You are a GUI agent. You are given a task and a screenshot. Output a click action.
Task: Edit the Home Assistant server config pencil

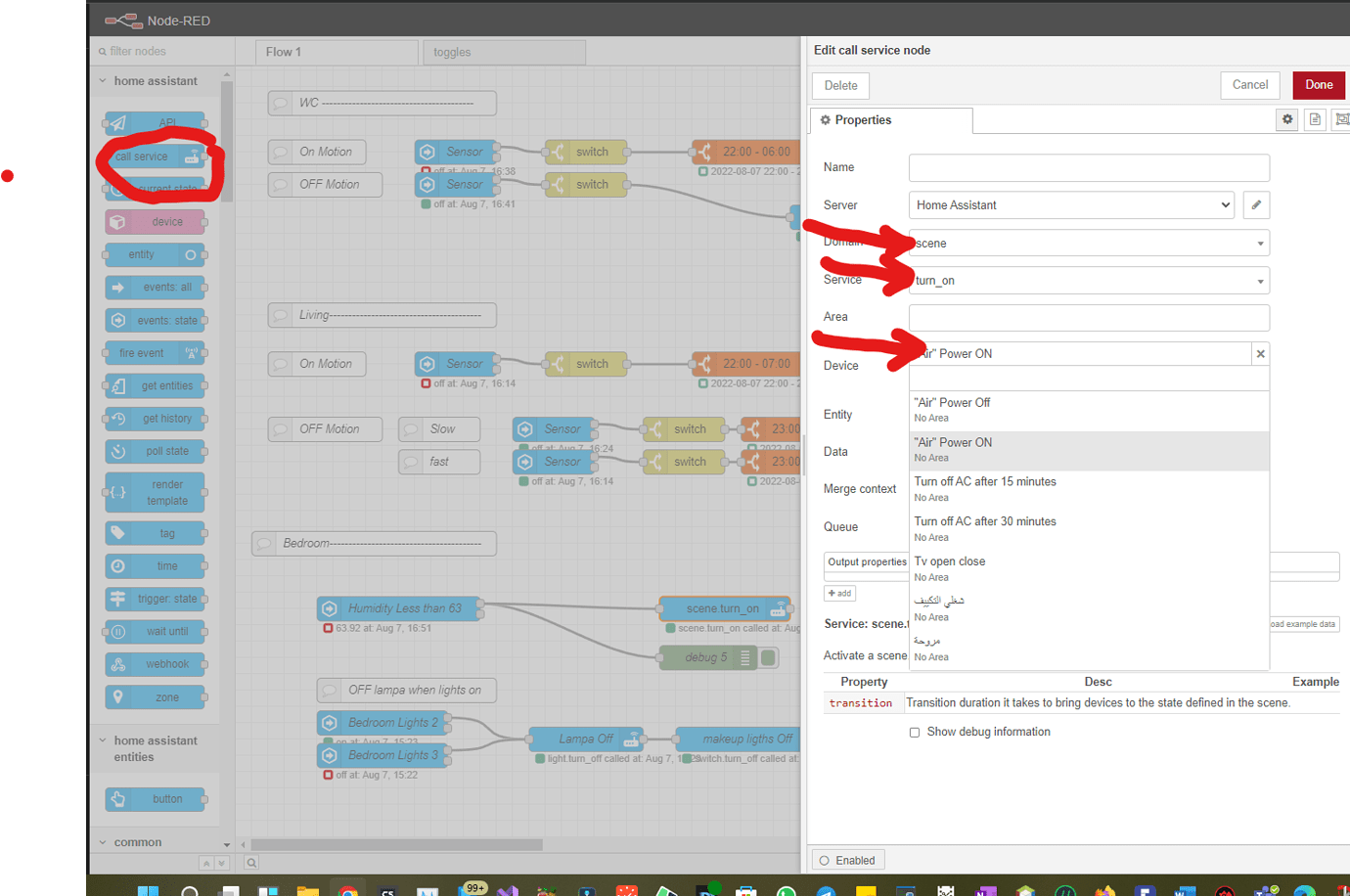pyautogui.click(x=1256, y=204)
